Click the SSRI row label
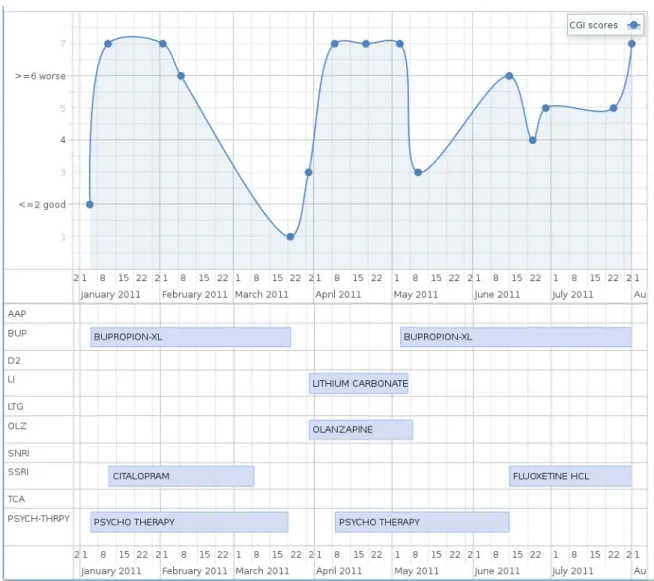The image size is (654, 581). click(18, 472)
